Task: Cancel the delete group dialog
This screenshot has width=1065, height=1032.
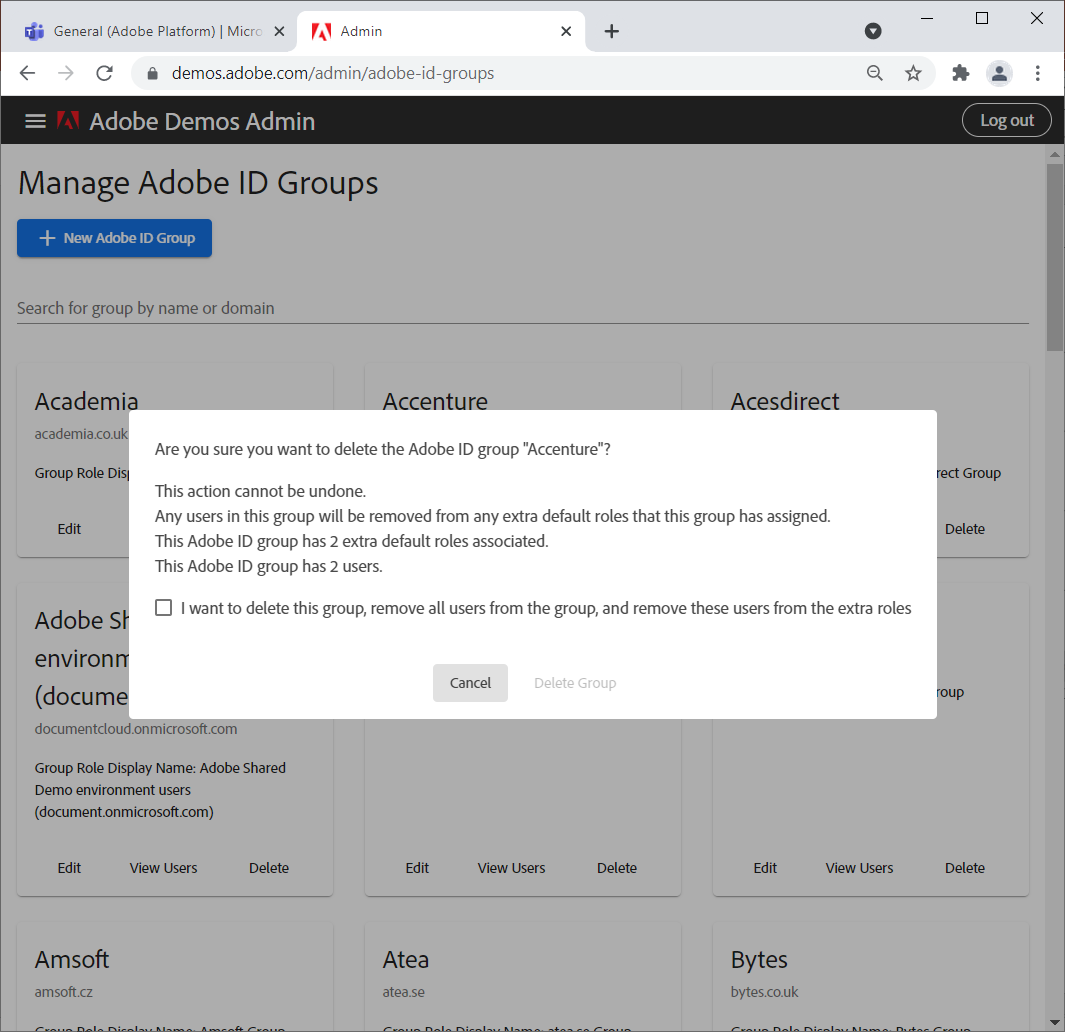Action: pyautogui.click(x=470, y=683)
